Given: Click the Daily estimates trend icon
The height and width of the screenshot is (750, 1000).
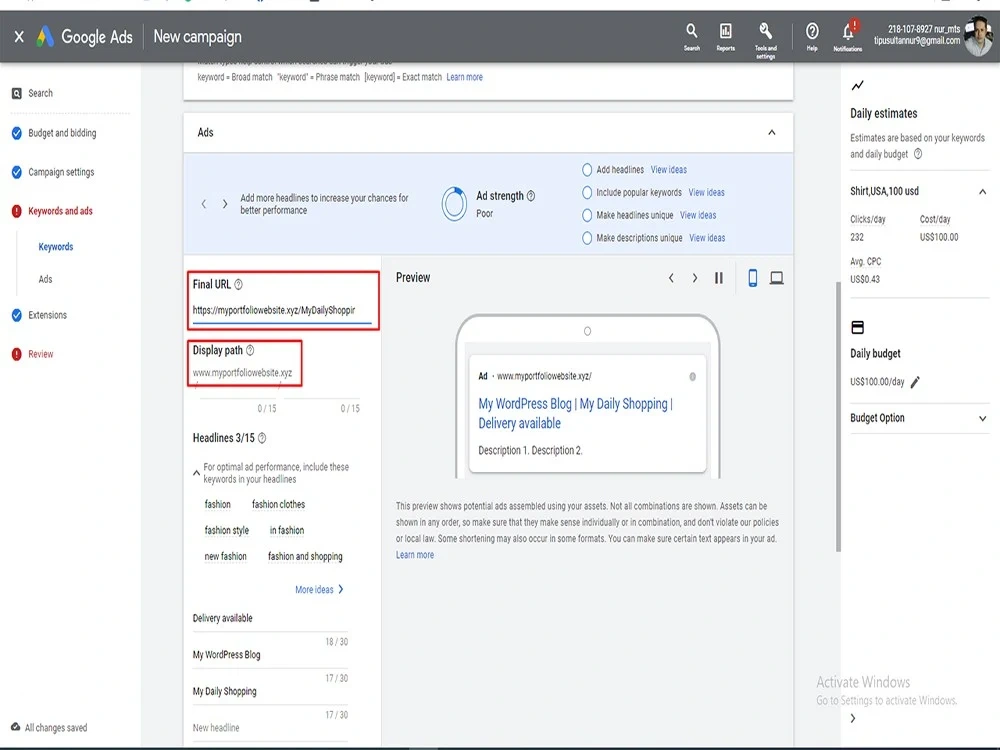Looking at the screenshot, I should pyautogui.click(x=858, y=85).
